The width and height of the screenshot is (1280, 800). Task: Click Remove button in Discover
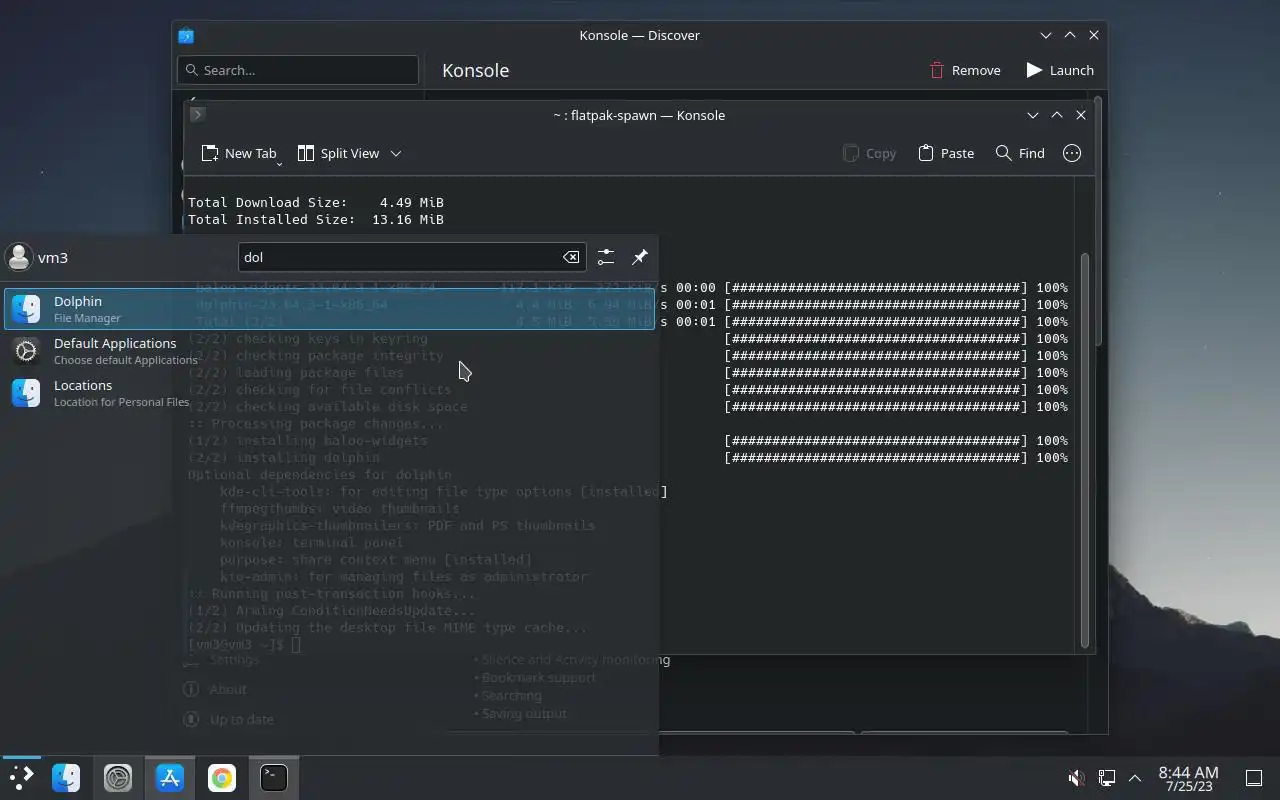click(964, 70)
